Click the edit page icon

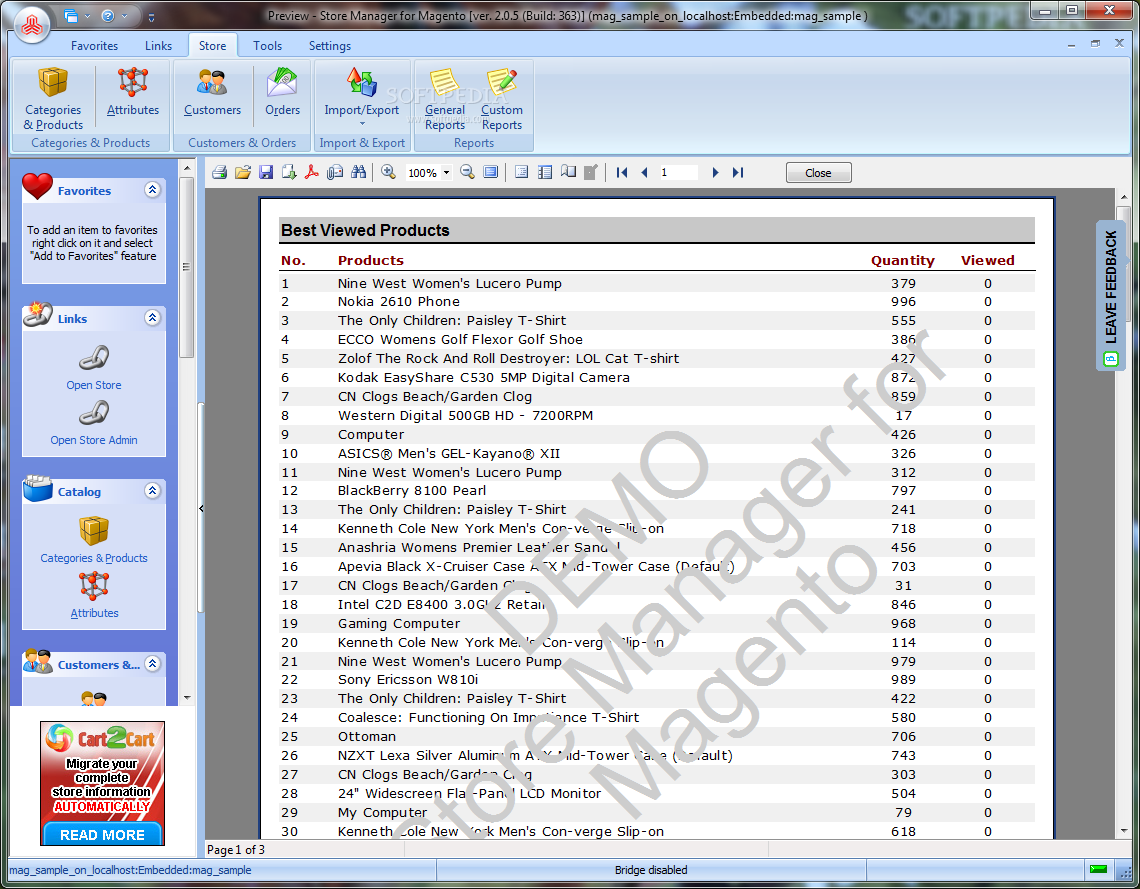591,172
